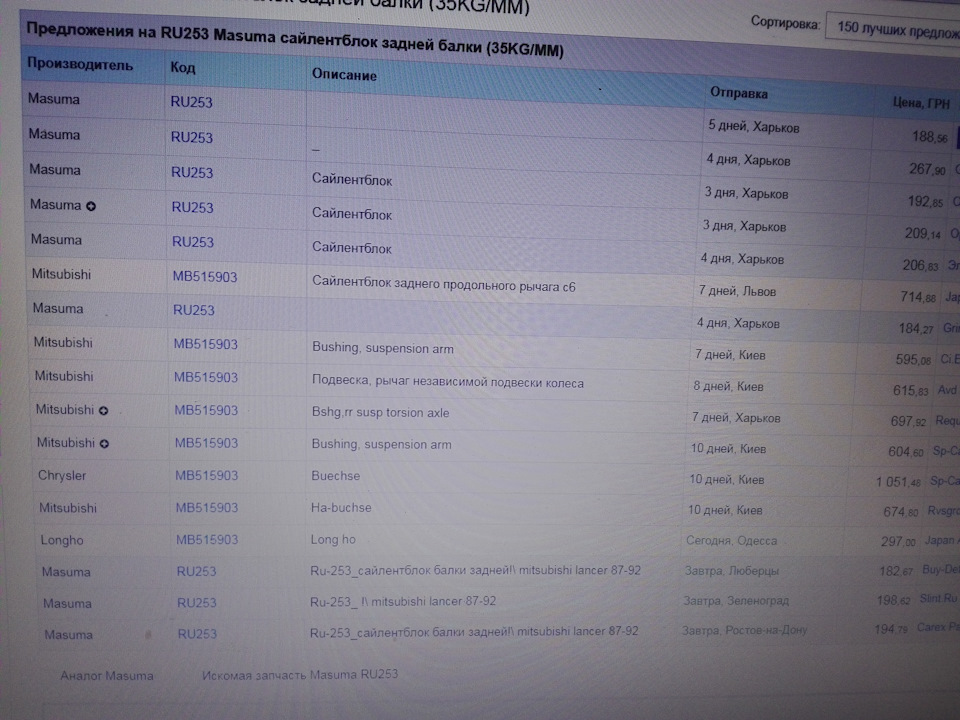This screenshot has height=720, width=960.
Task: Click the price 198,62
Action: [x=893, y=601]
